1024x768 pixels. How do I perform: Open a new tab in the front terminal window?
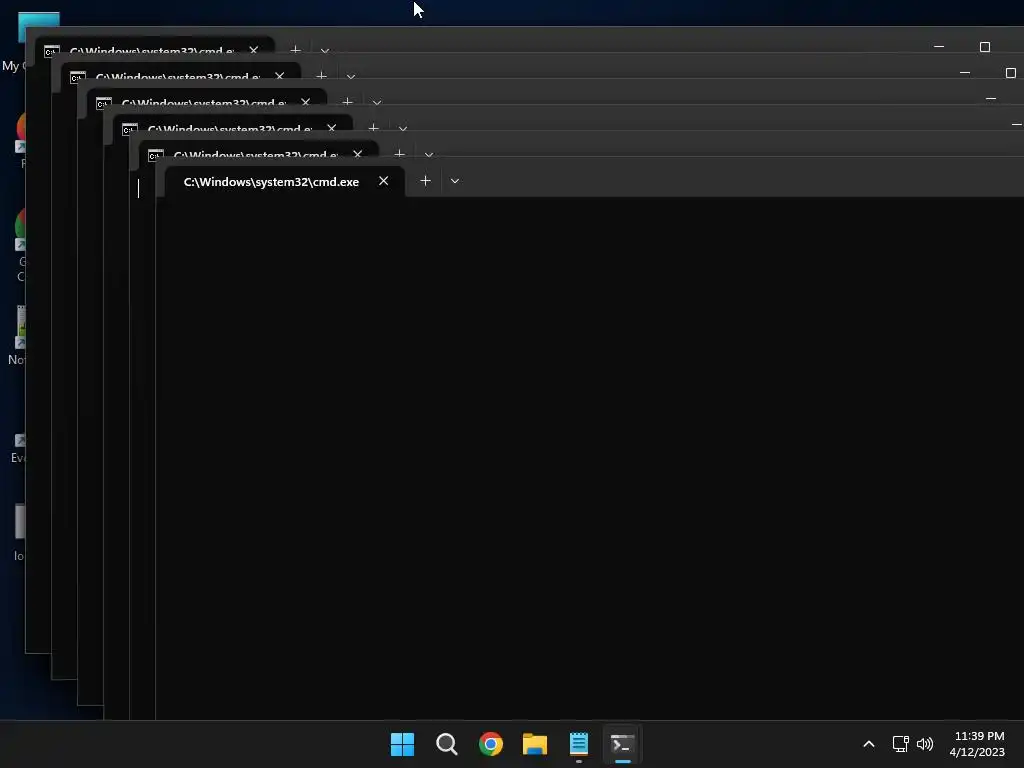(425, 181)
